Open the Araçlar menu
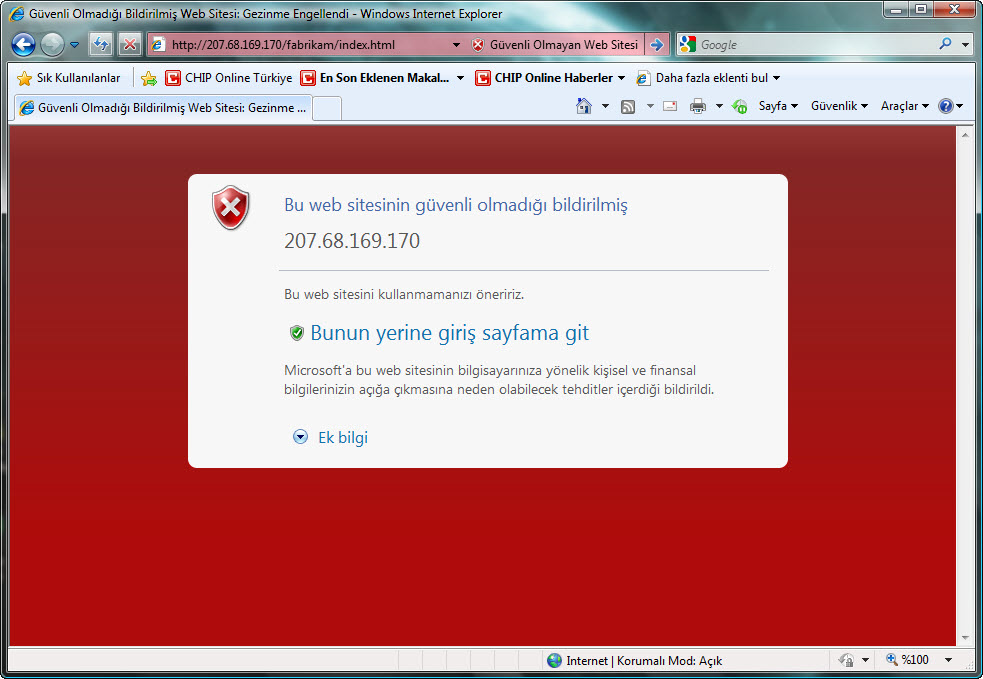Viewport: 983px width, 679px height. pos(904,106)
